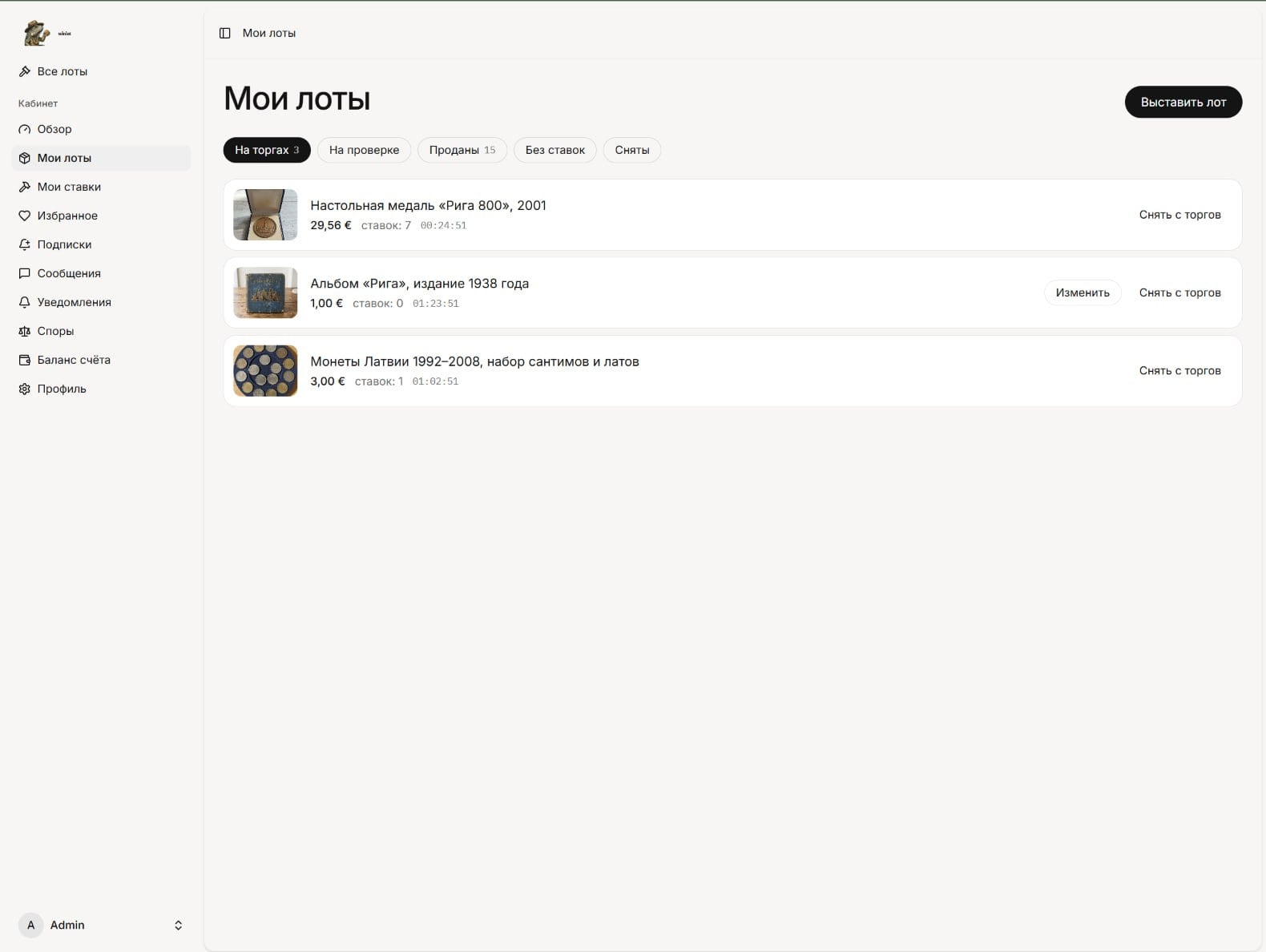The width and height of the screenshot is (1266, 952).
Task: Remove Настольная медаль lot from auction
Action: tap(1180, 215)
